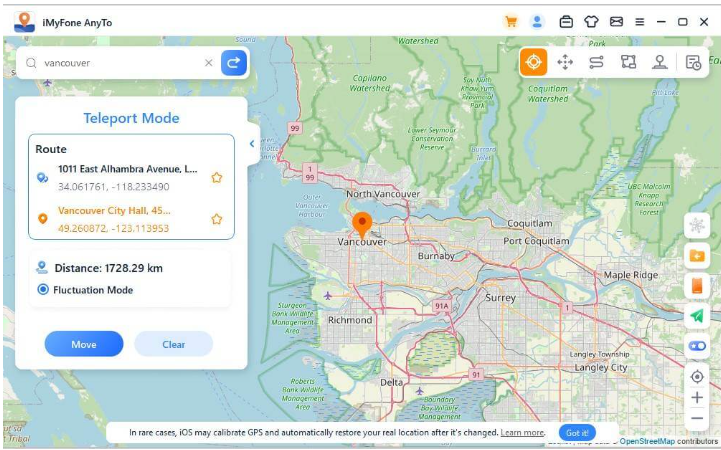Click the orange map pin on Vancouver
The width and height of the screenshot is (721, 450).
point(362,224)
